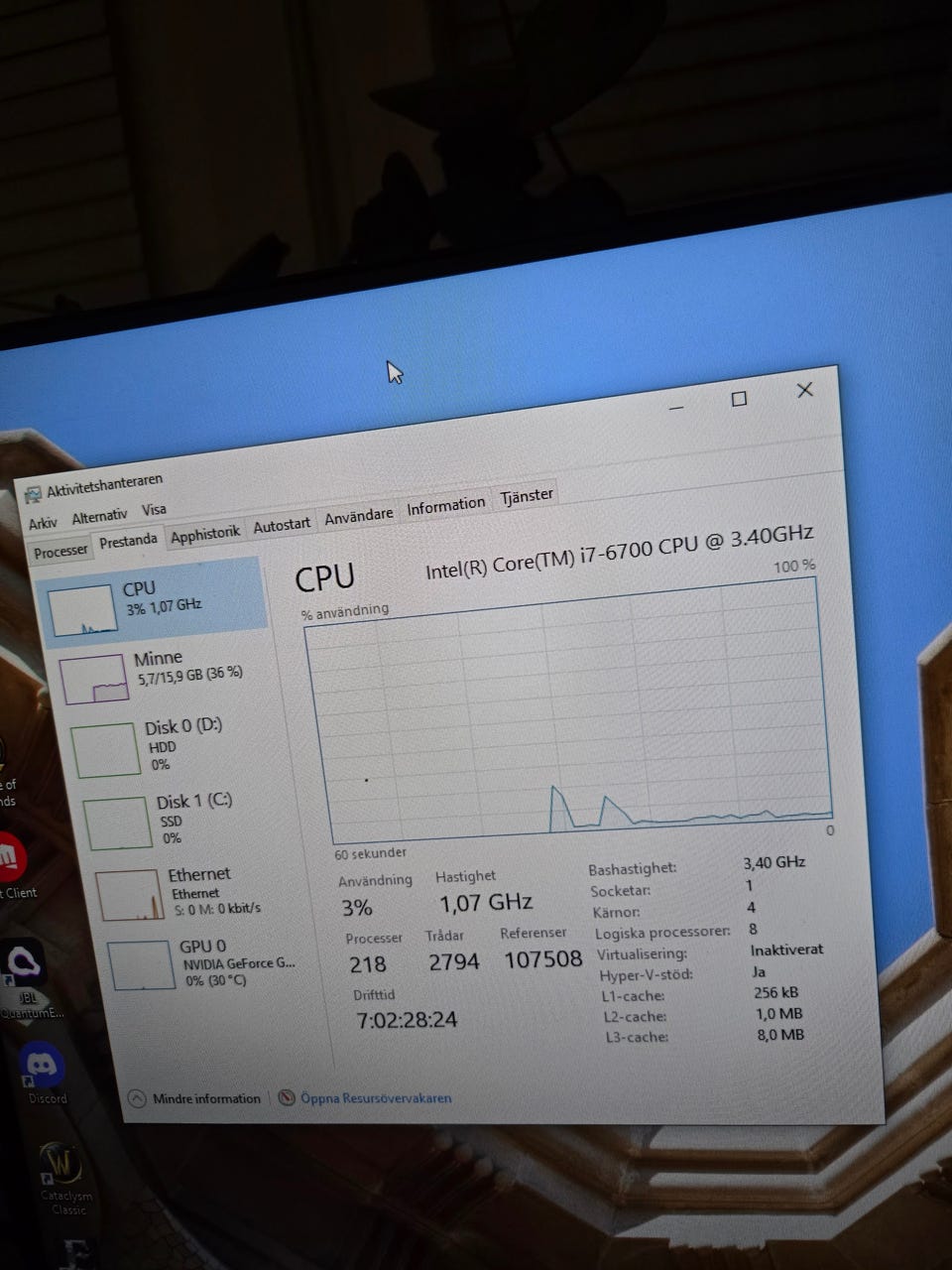
Task: Select the Prestanda tab
Action: [128, 541]
